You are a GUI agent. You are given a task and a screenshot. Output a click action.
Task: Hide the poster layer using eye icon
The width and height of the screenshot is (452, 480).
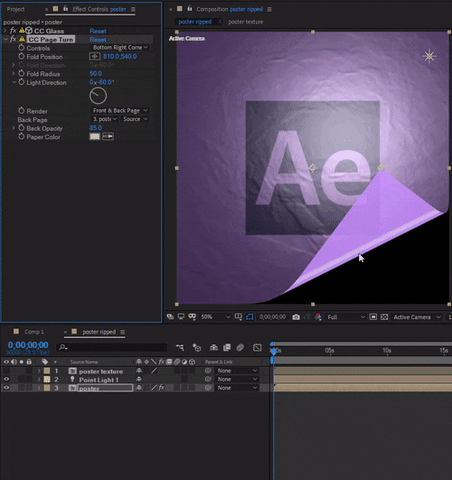pyautogui.click(x=6, y=388)
